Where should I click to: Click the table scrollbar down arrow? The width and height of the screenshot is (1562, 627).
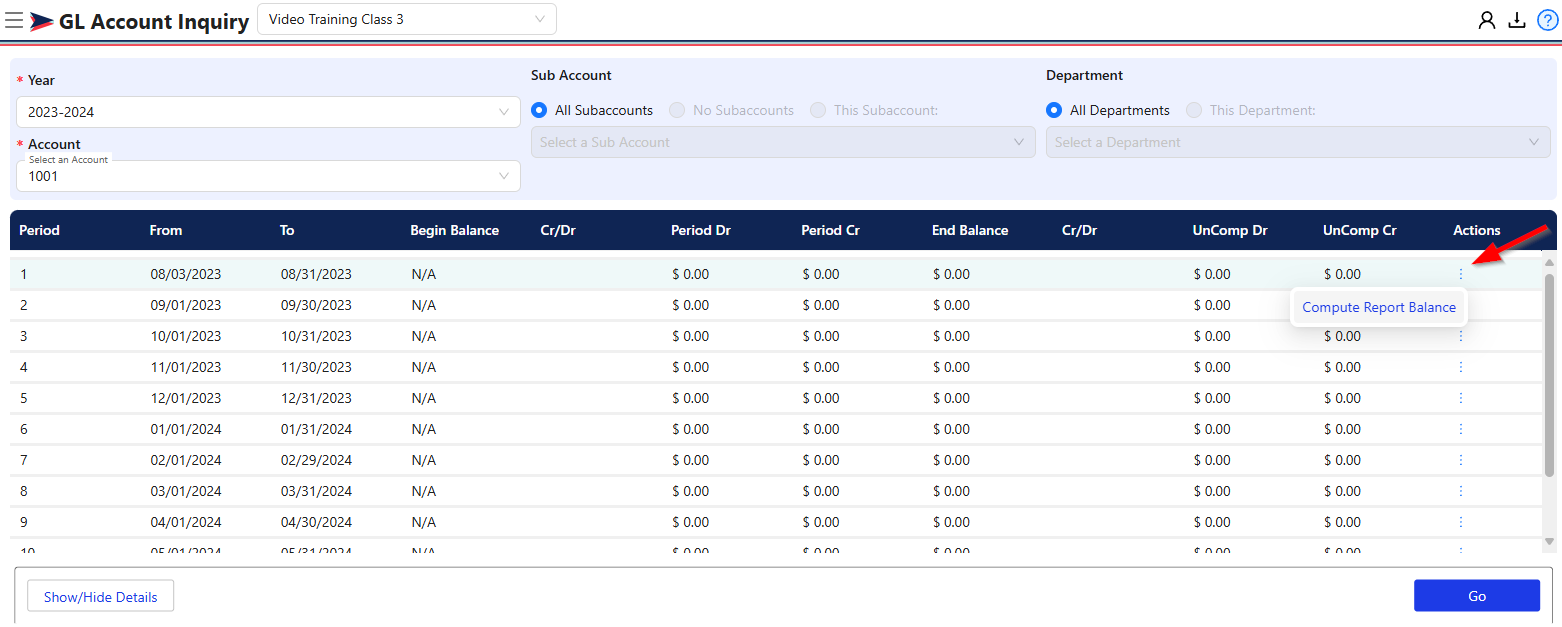click(1550, 541)
